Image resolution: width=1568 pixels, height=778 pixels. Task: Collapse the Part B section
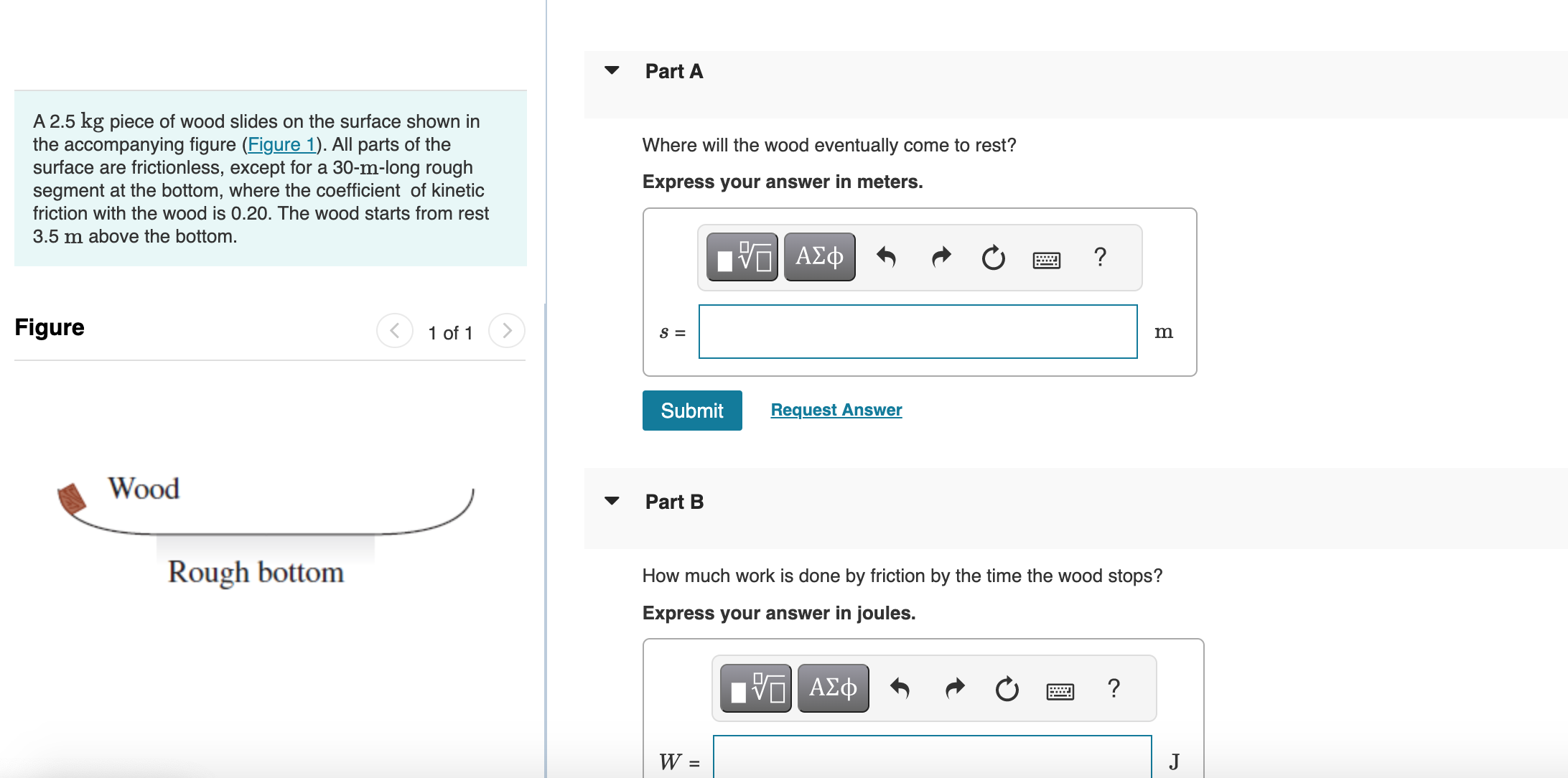tap(611, 500)
